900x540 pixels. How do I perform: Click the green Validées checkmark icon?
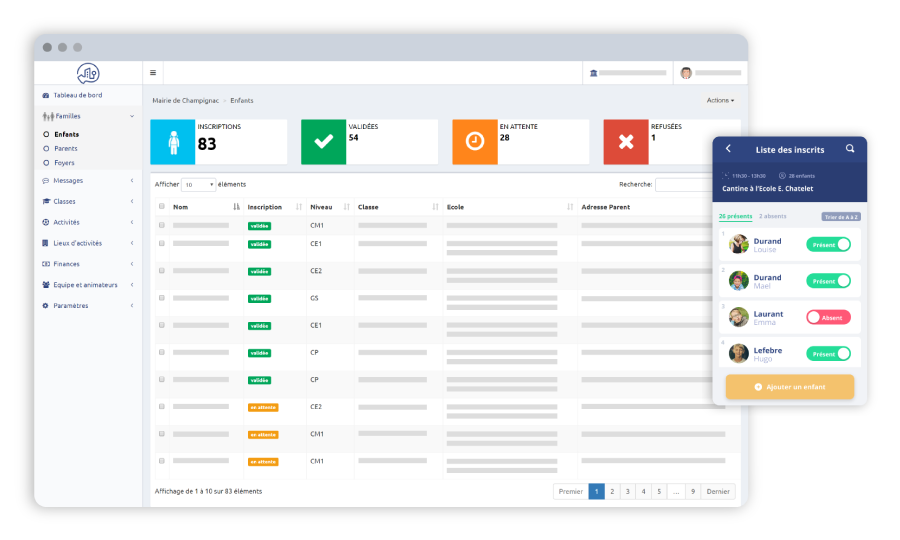[x=324, y=142]
